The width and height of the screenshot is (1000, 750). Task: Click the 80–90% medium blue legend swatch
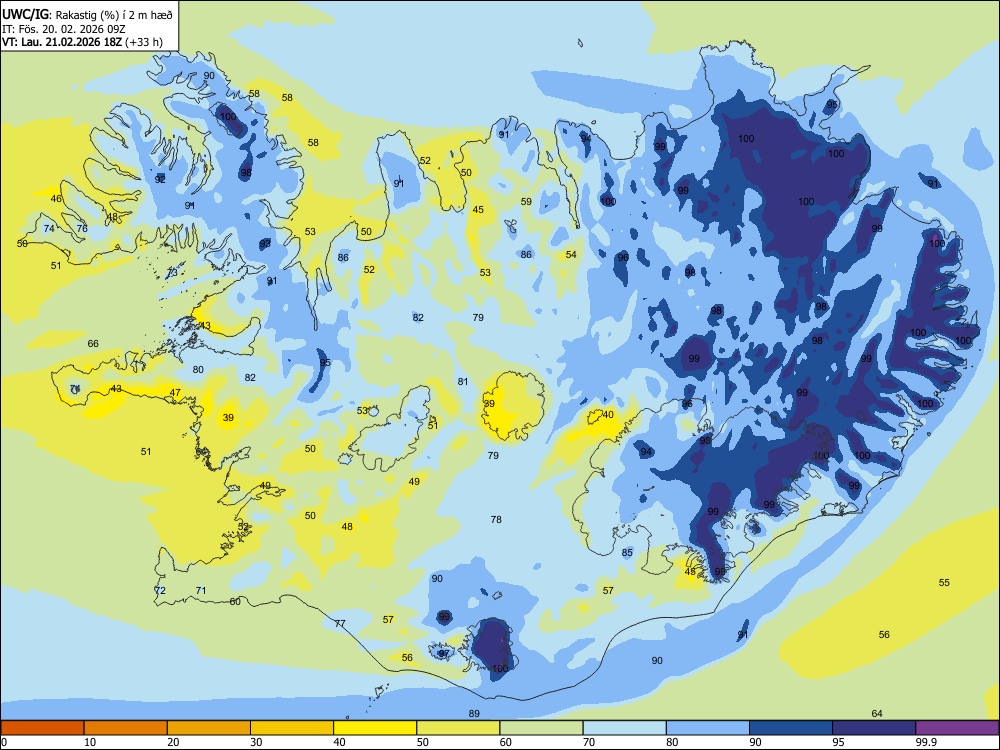pos(708,728)
